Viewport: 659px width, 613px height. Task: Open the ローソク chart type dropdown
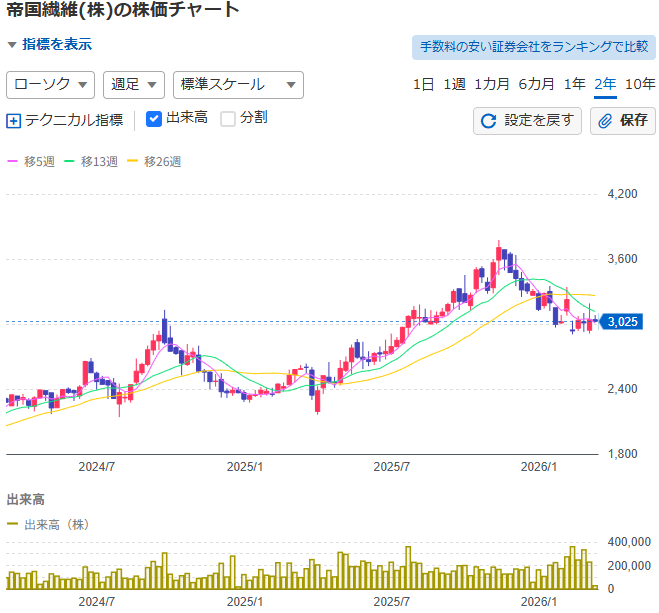[50, 85]
